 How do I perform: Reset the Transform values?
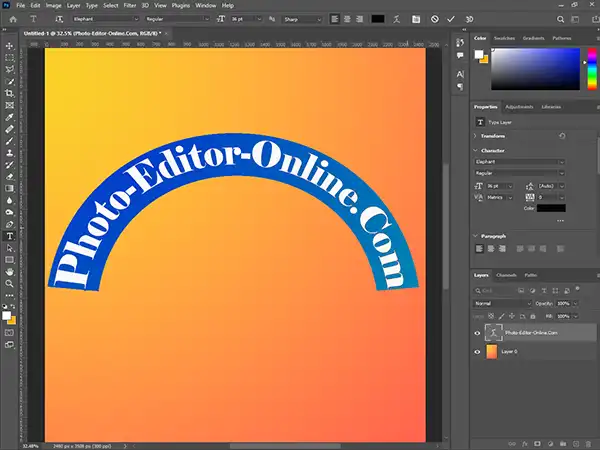(x=562, y=136)
